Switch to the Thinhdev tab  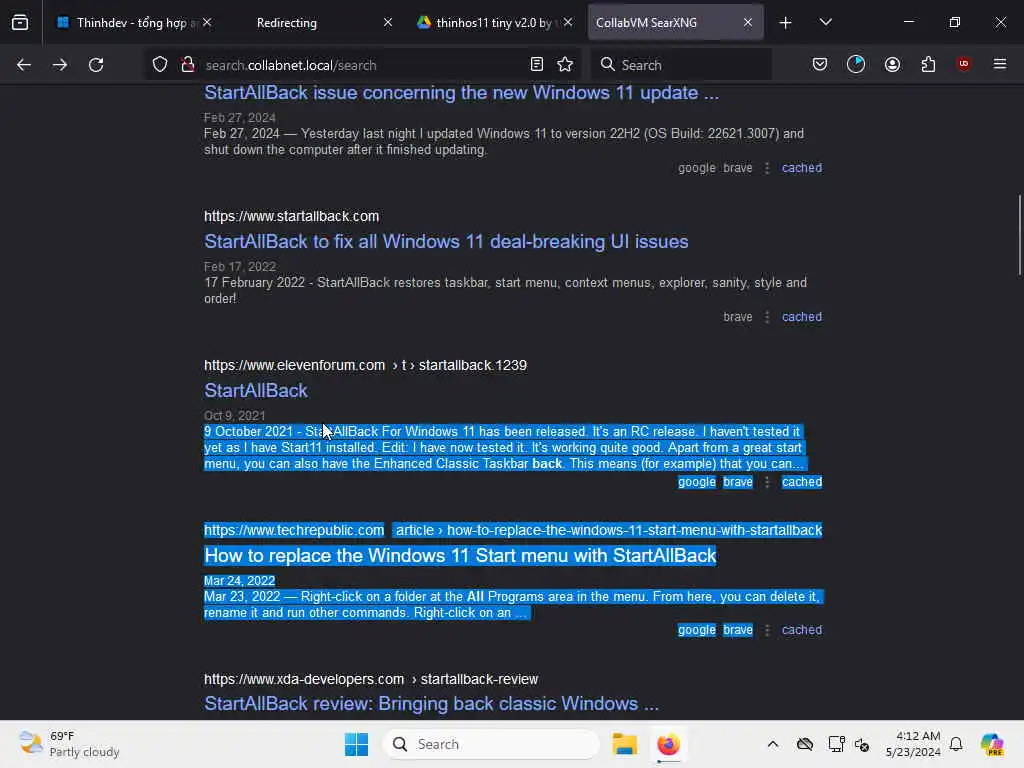134,23
